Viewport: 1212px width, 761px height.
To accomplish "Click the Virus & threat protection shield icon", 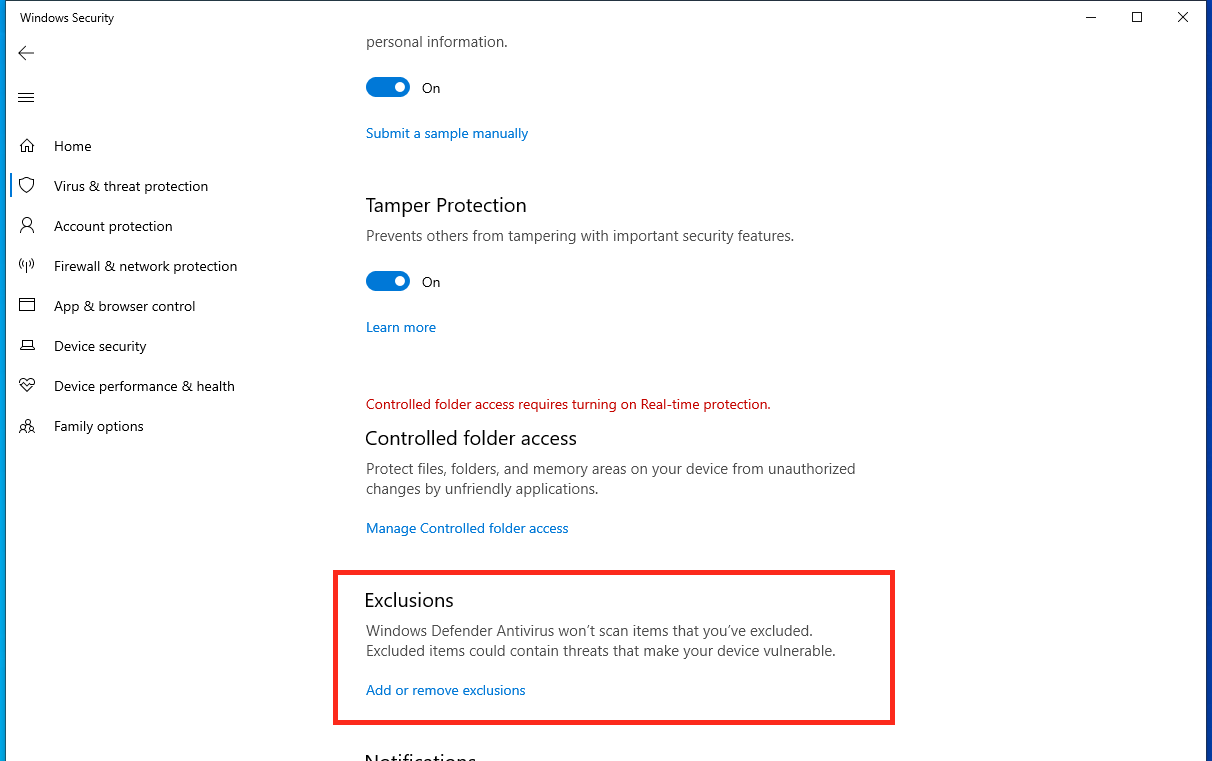I will (27, 186).
